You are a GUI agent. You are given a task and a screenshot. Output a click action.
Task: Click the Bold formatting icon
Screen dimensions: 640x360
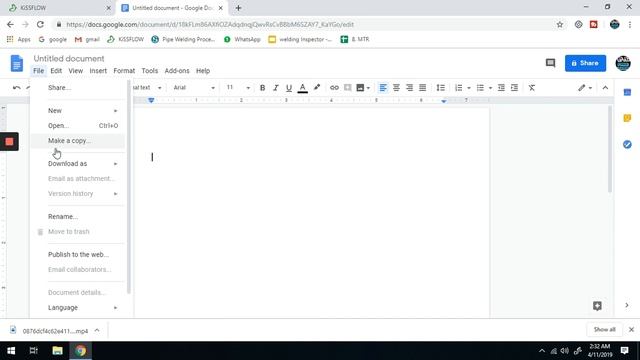click(x=262, y=88)
